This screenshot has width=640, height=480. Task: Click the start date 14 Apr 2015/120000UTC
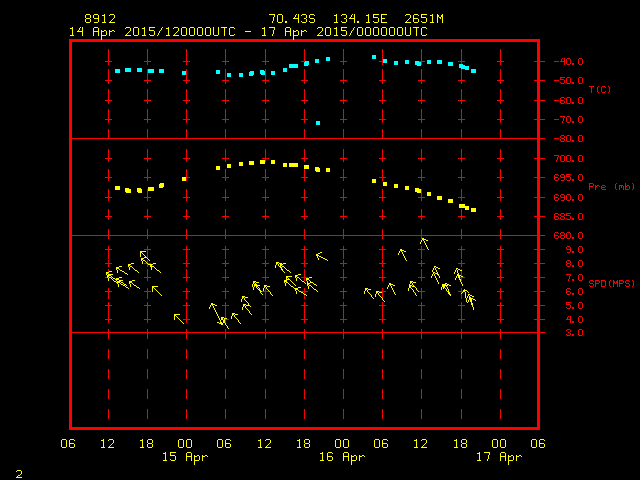[152, 32]
